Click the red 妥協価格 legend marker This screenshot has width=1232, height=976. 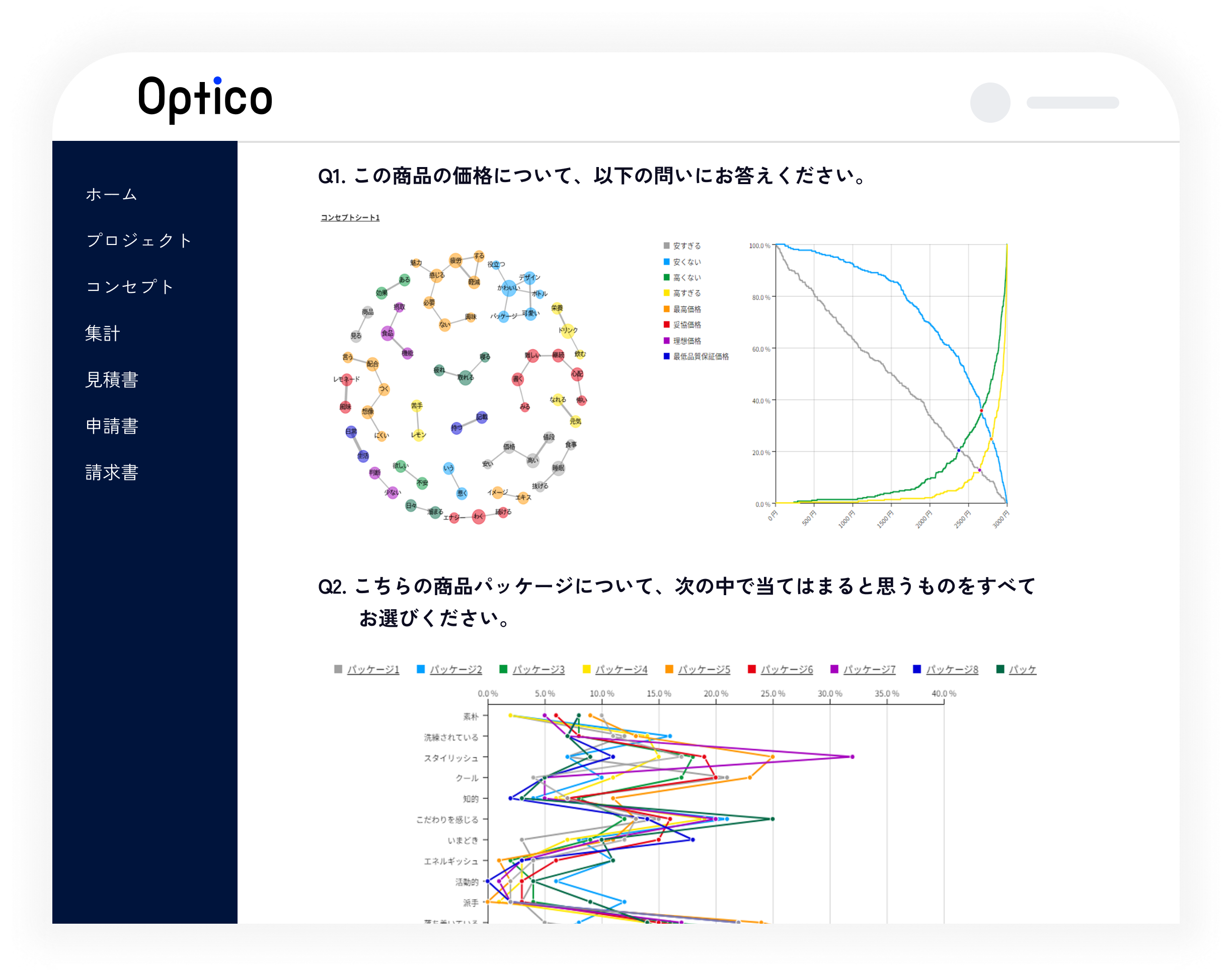tap(666, 324)
